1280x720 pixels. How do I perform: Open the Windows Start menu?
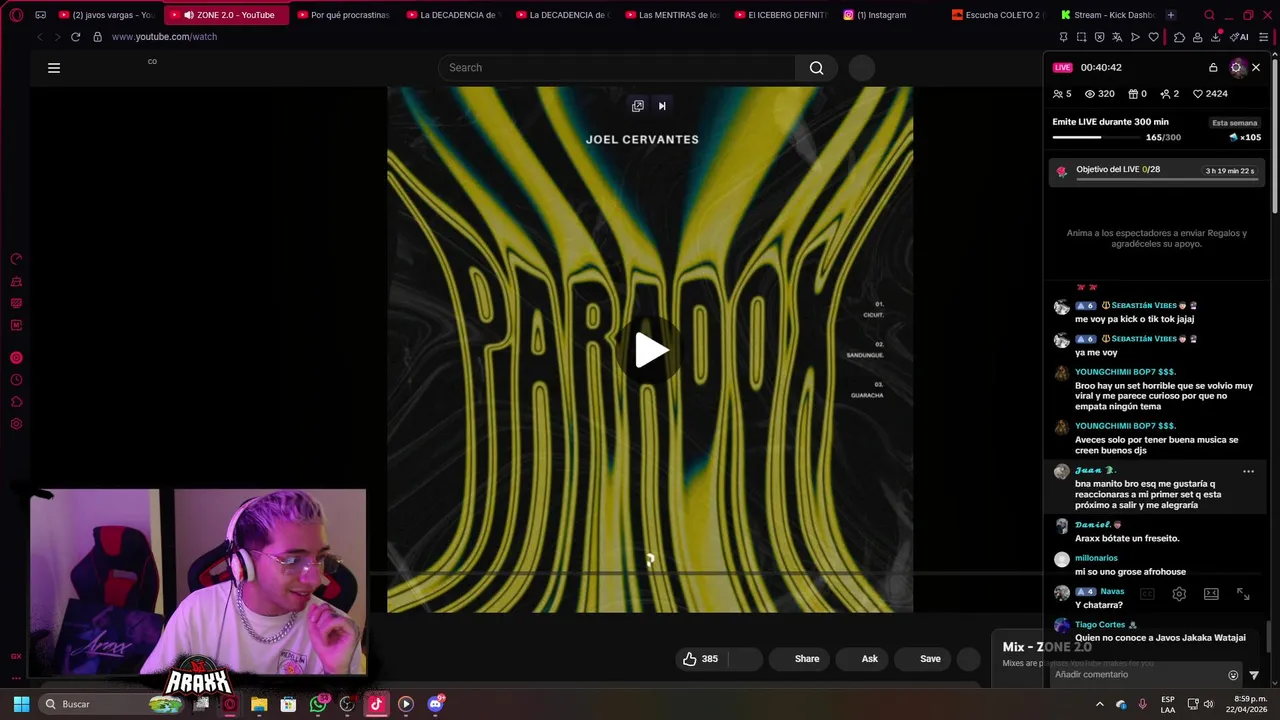click(x=21, y=704)
